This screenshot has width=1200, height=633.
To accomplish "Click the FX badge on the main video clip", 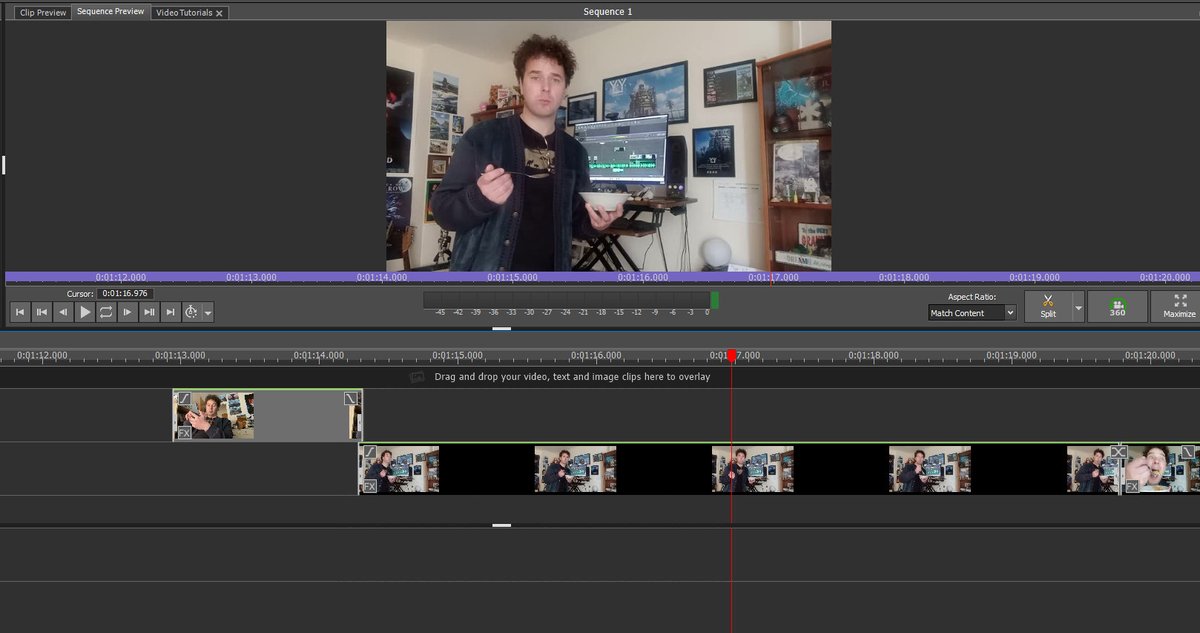I will (370, 485).
